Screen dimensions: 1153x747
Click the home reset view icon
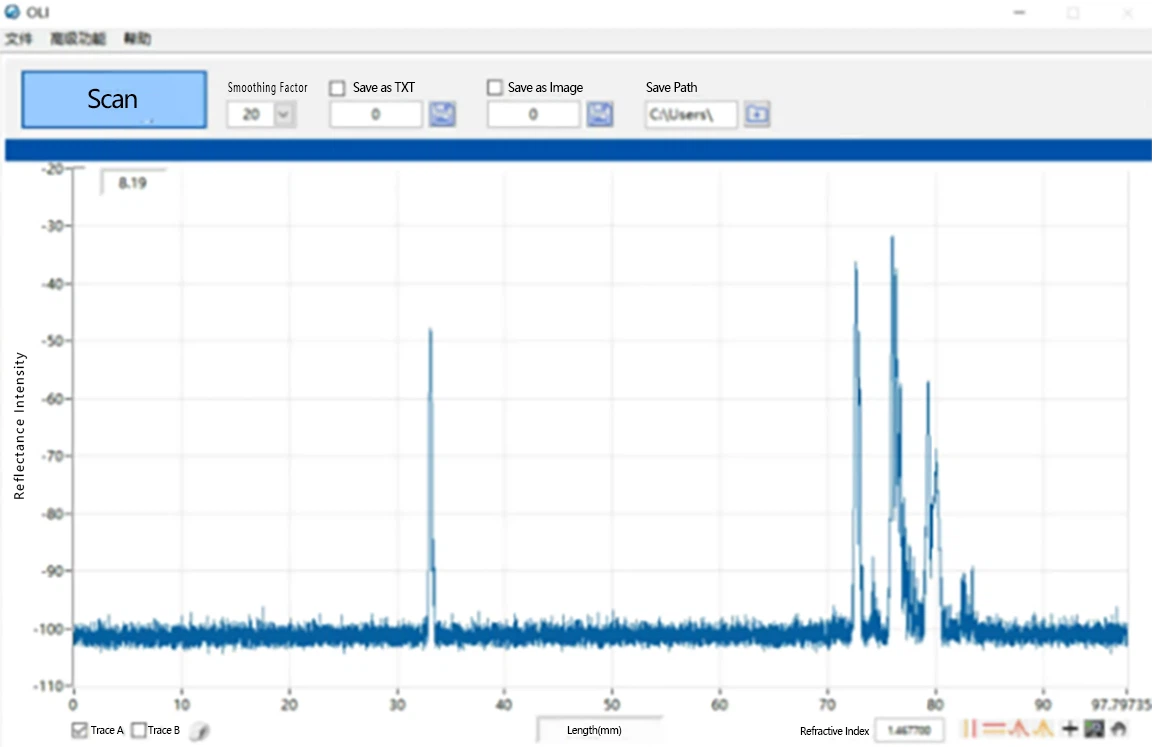pos(1118,729)
